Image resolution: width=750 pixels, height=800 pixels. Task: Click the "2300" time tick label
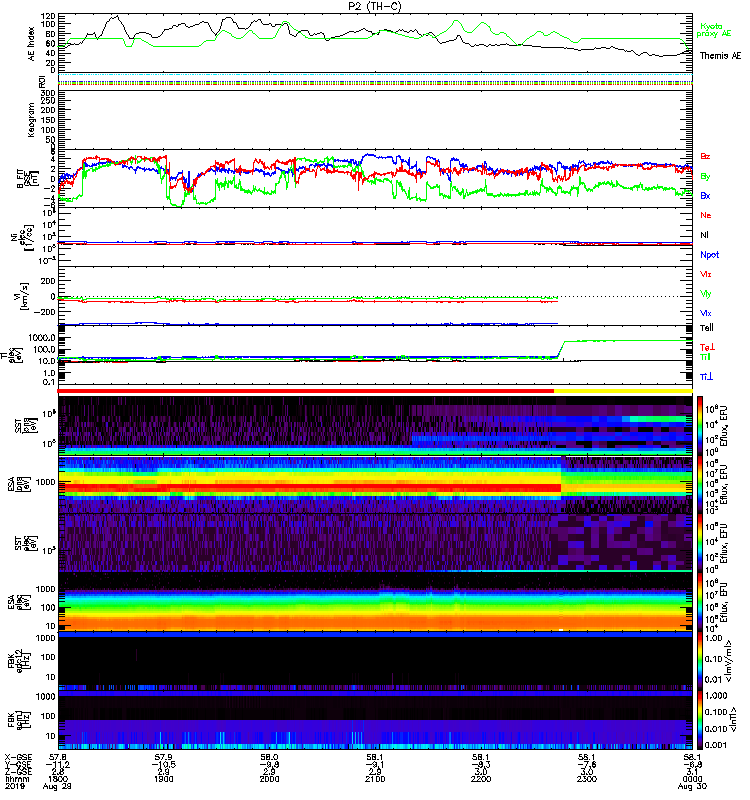pyautogui.click(x=586, y=779)
